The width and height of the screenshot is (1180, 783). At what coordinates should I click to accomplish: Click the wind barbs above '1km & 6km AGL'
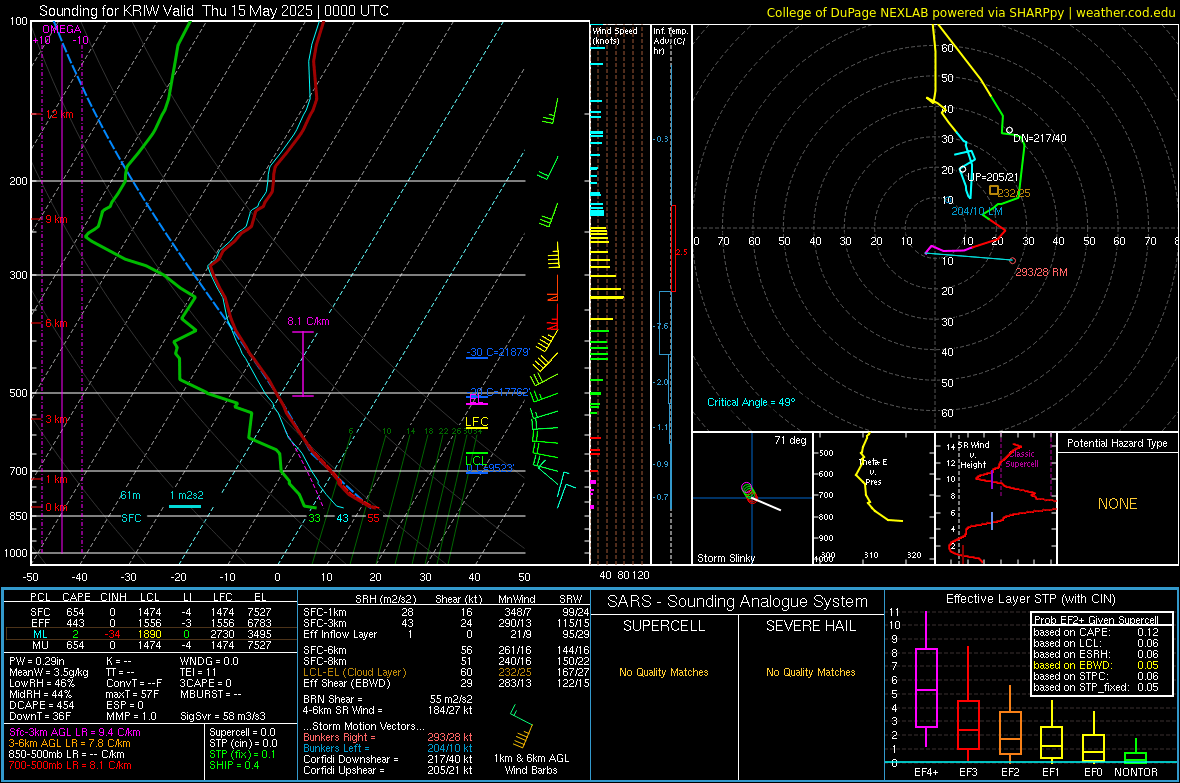click(522, 727)
